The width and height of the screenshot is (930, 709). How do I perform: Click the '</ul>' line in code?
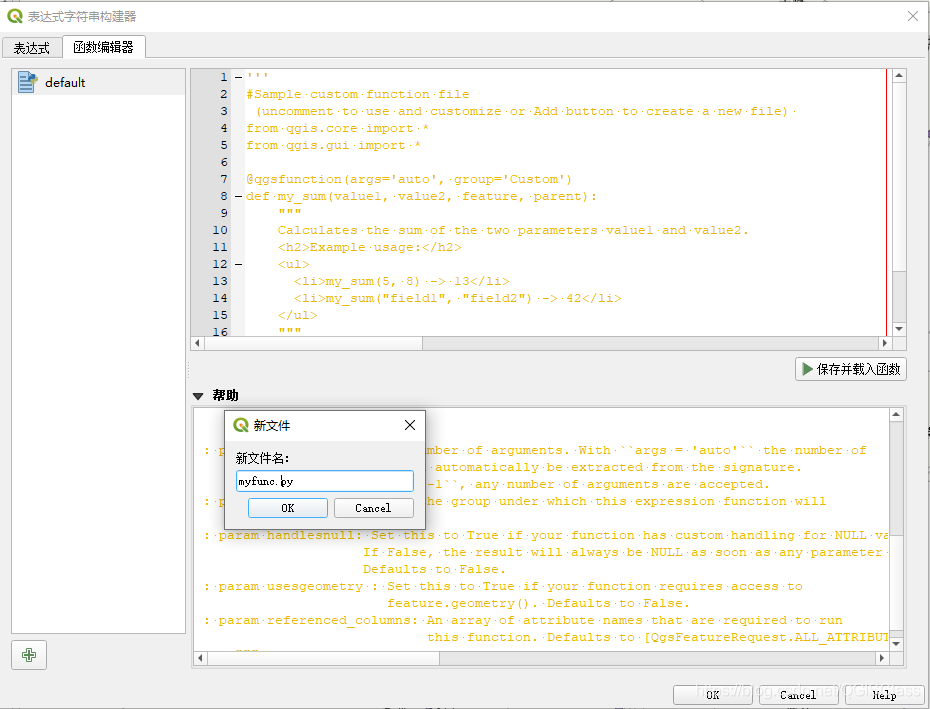point(298,315)
